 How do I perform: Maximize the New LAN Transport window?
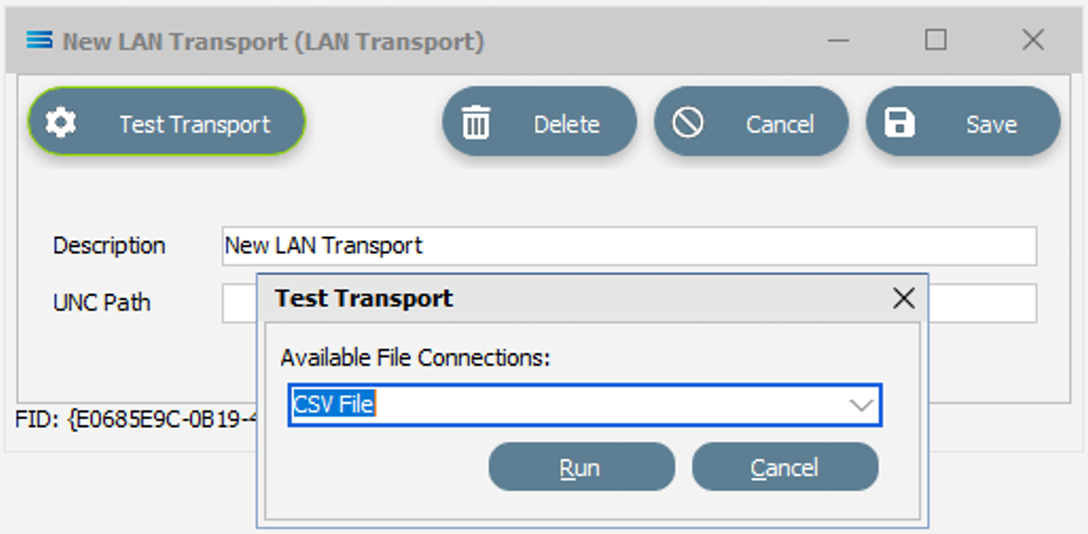[x=935, y=40]
